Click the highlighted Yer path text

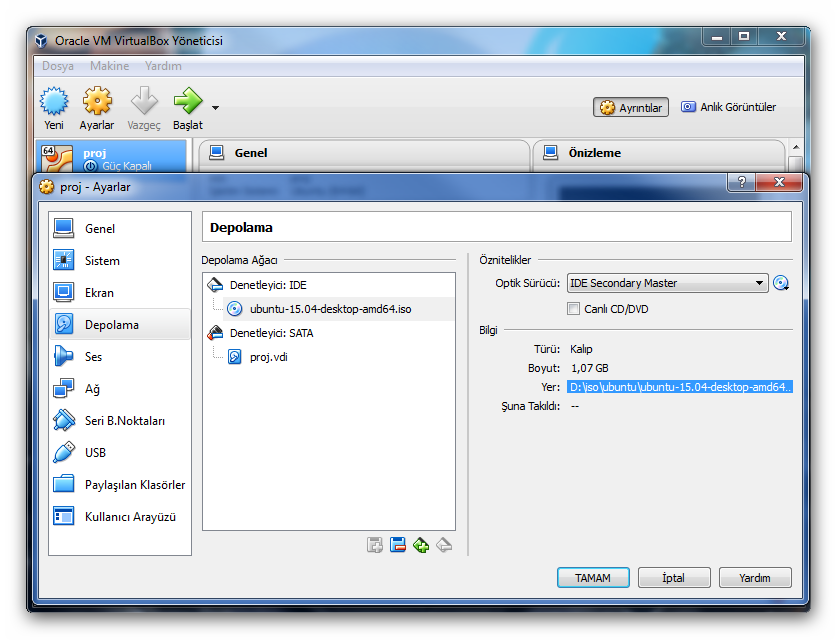pos(680,387)
